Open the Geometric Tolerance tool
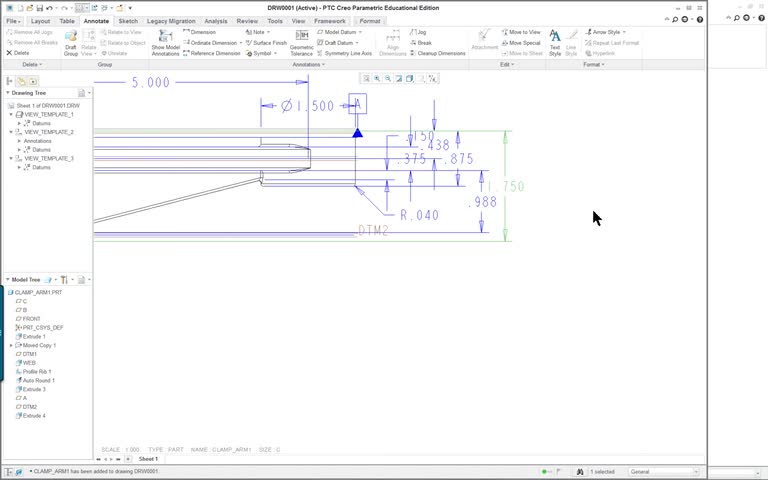 tap(301, 43)
